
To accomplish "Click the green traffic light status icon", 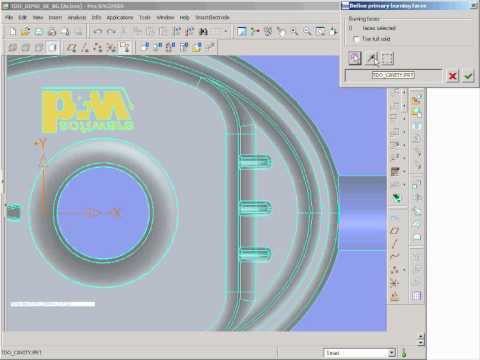I will (x=404, y=352).
